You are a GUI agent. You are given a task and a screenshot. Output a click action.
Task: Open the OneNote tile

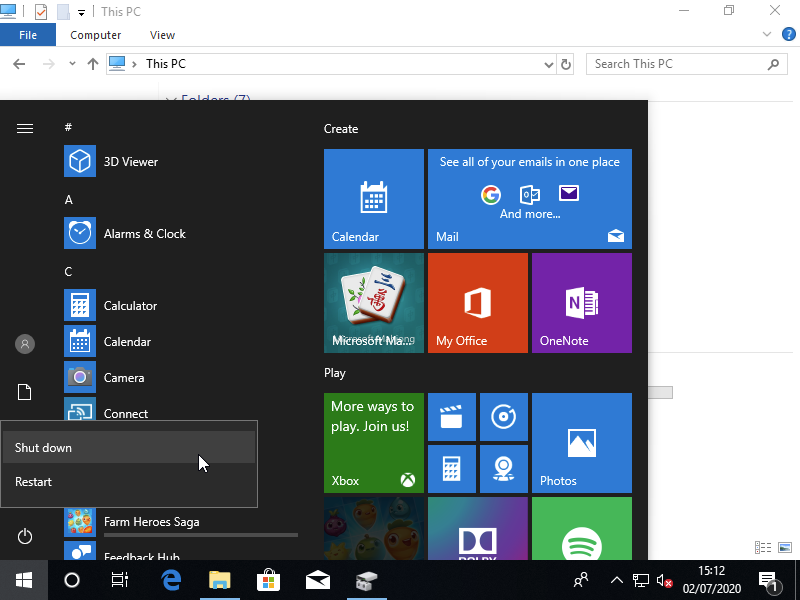582,303
